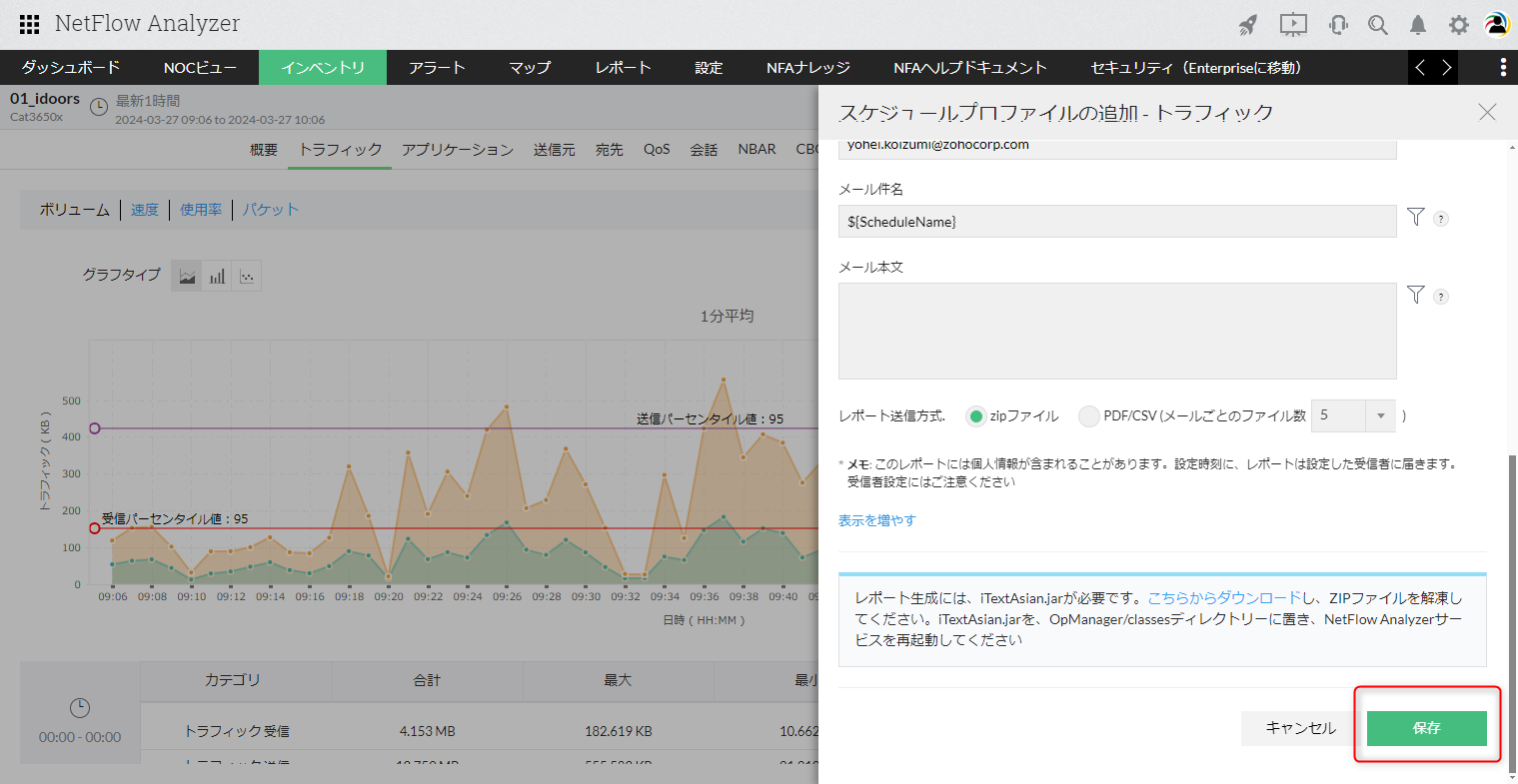Open the search magnifier icon
Screen dimensions: 1518x784
[x=1378, y=25]
